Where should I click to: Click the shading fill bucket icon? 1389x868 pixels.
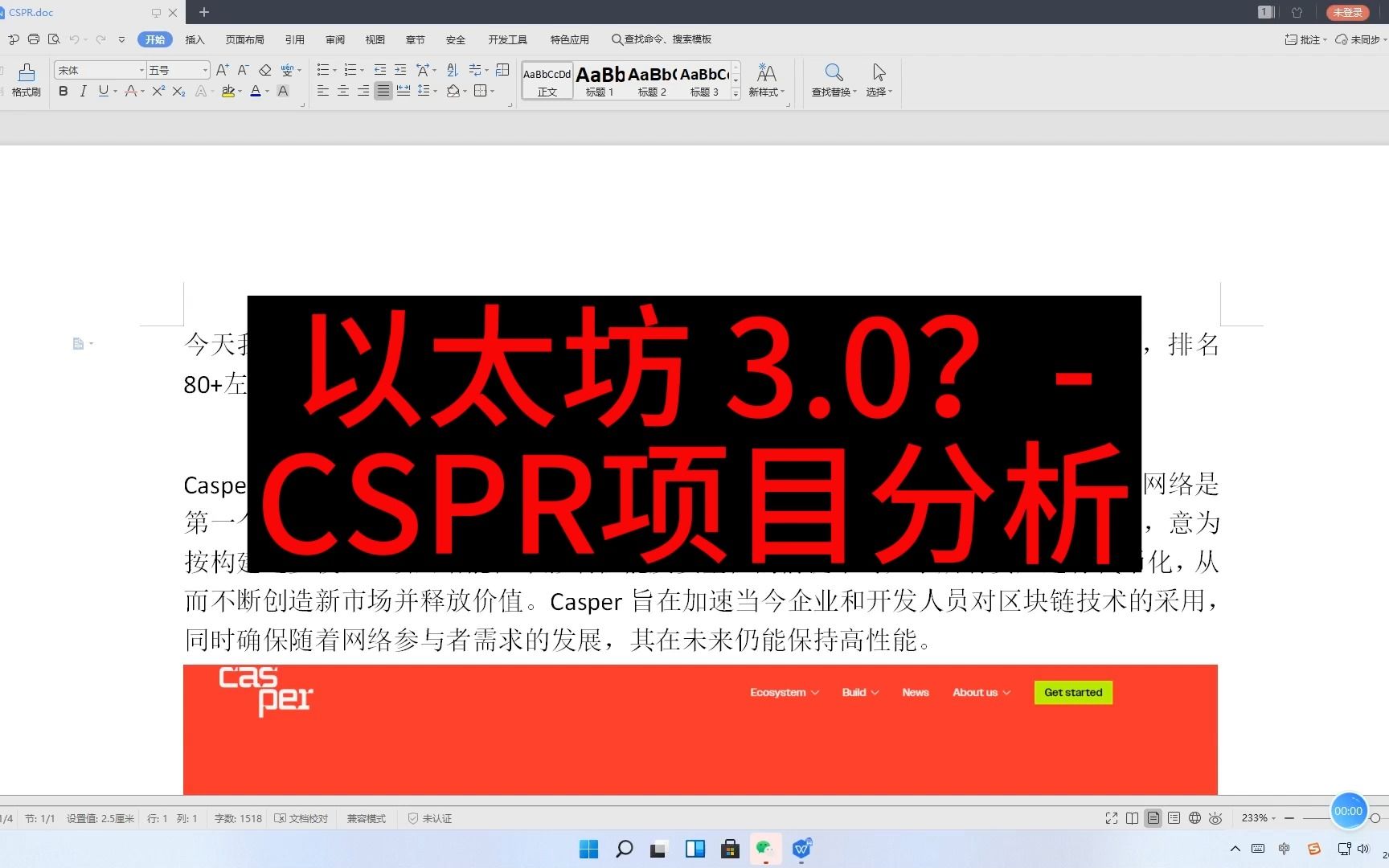point(453,92)
